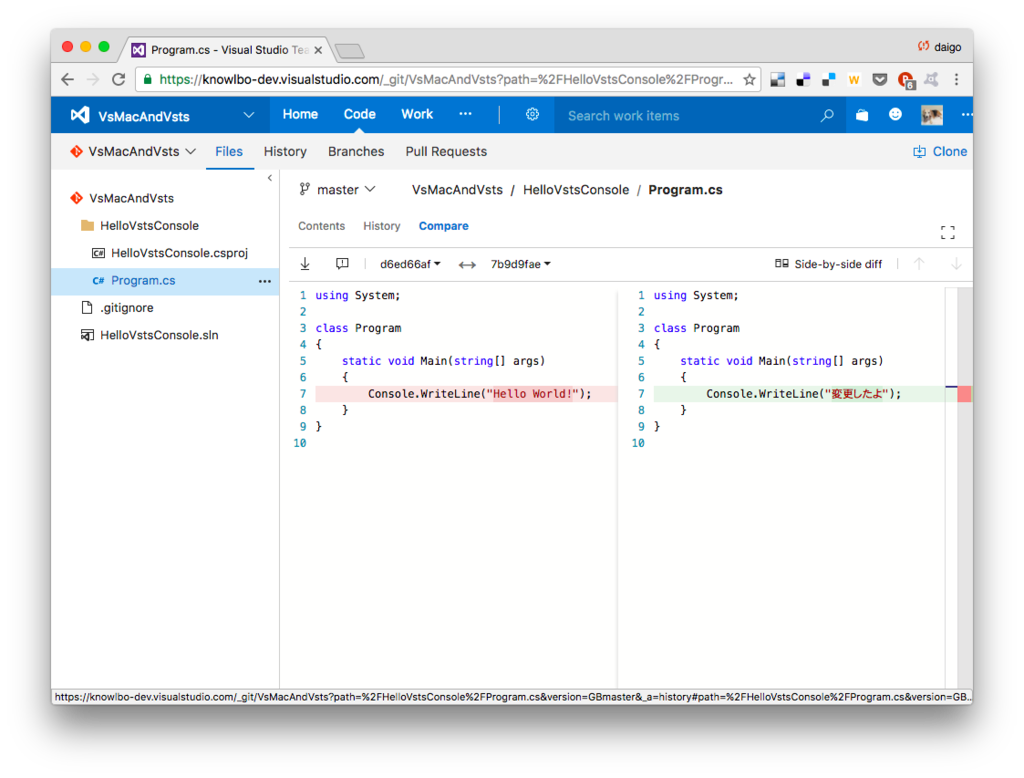Viewport: 1024px width, 778px height.
Task: Open HelloVstsConsole.csproj file
Action: 179,253
